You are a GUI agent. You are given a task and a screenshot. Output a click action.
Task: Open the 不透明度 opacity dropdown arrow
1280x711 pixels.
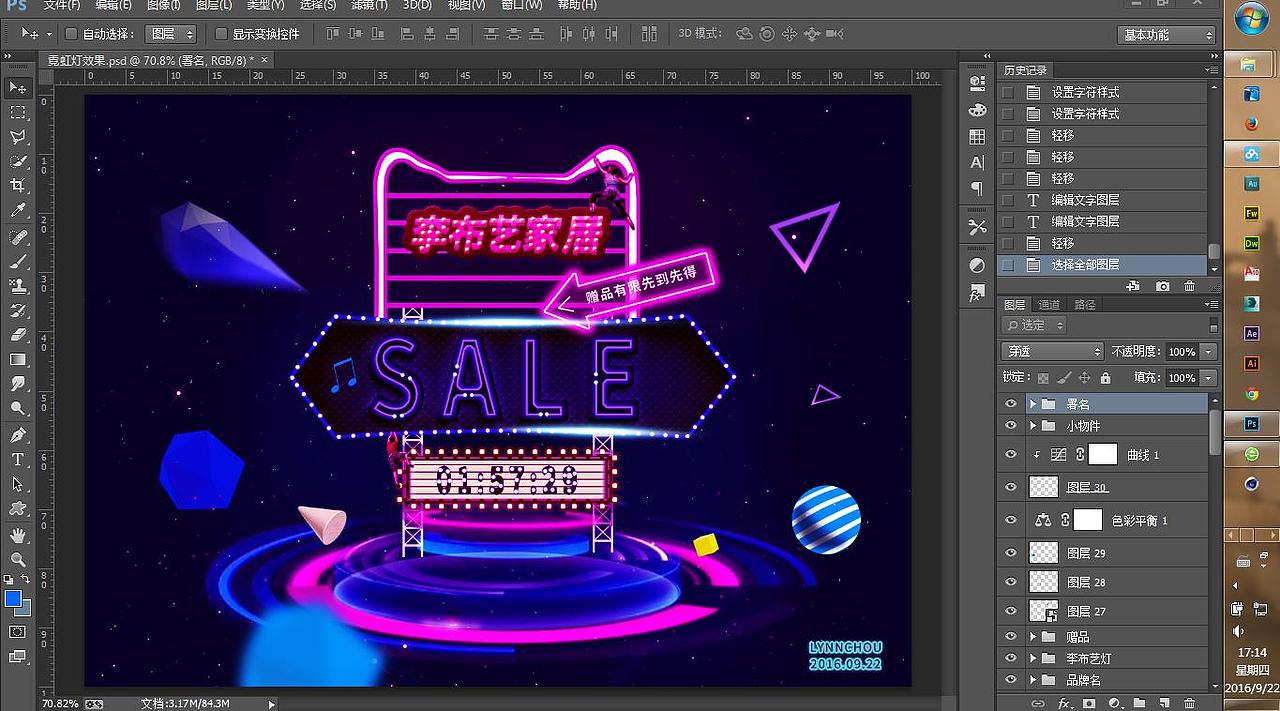(1209, 352)
